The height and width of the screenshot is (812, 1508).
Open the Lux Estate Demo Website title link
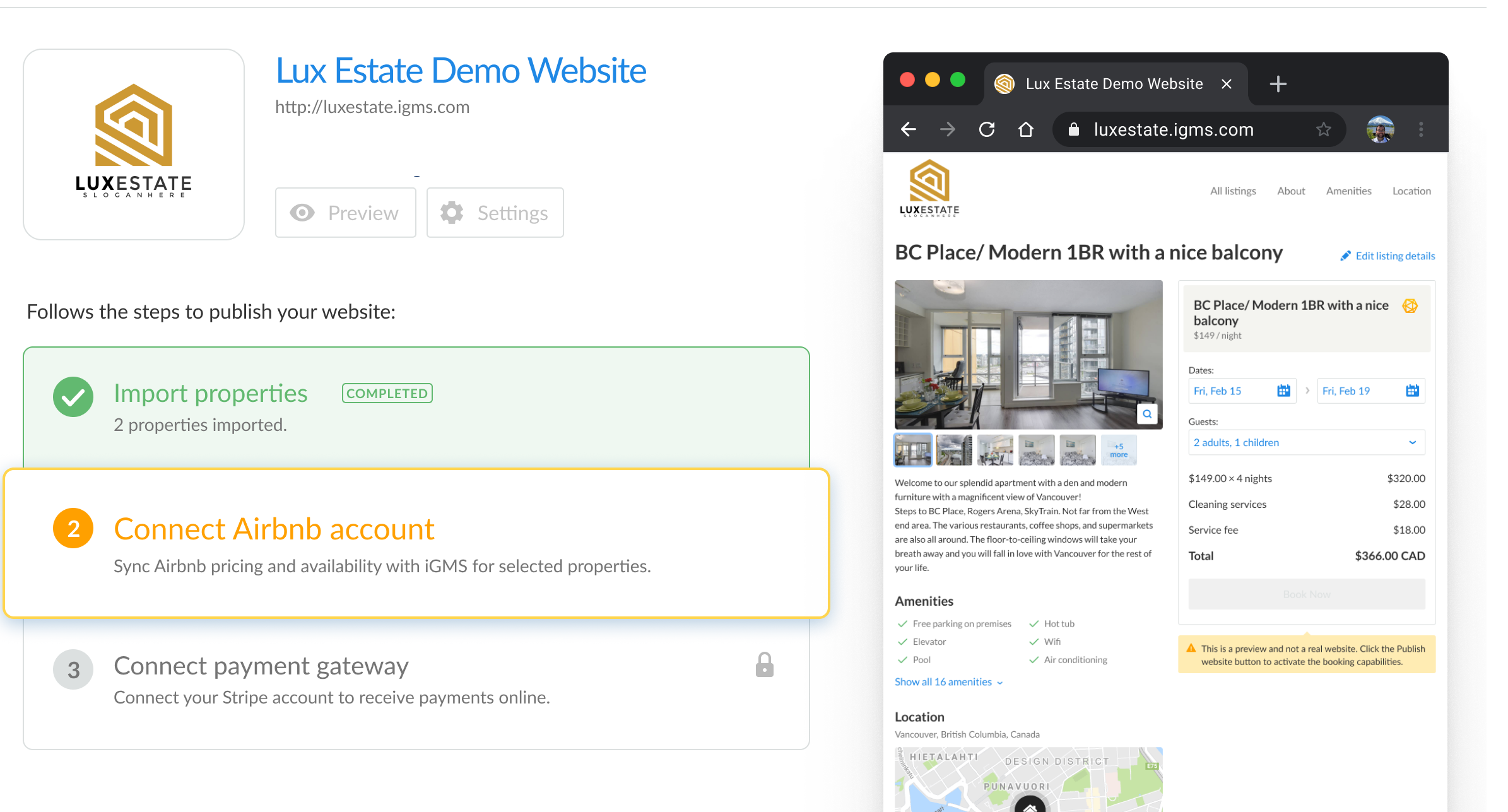click(x=461, y=70)
